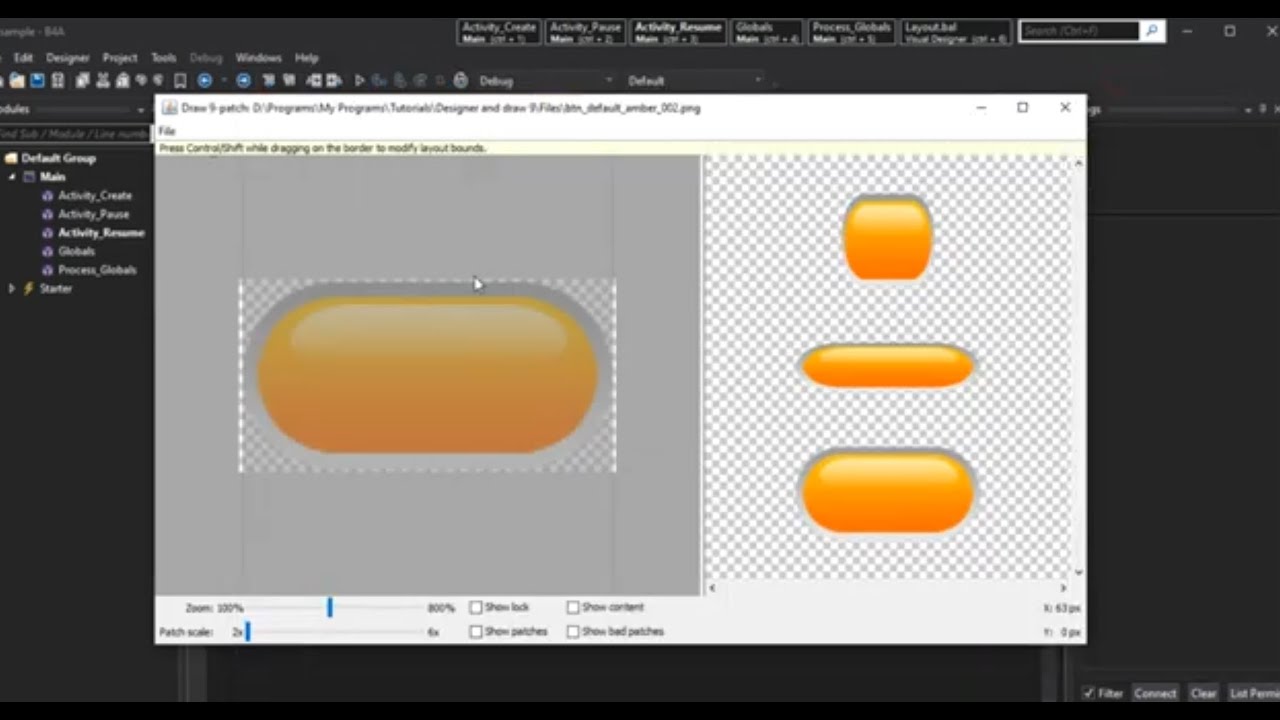Click the blue Navigate Backward circle icon
The image size is (1280, 720).
pos(204,80)
